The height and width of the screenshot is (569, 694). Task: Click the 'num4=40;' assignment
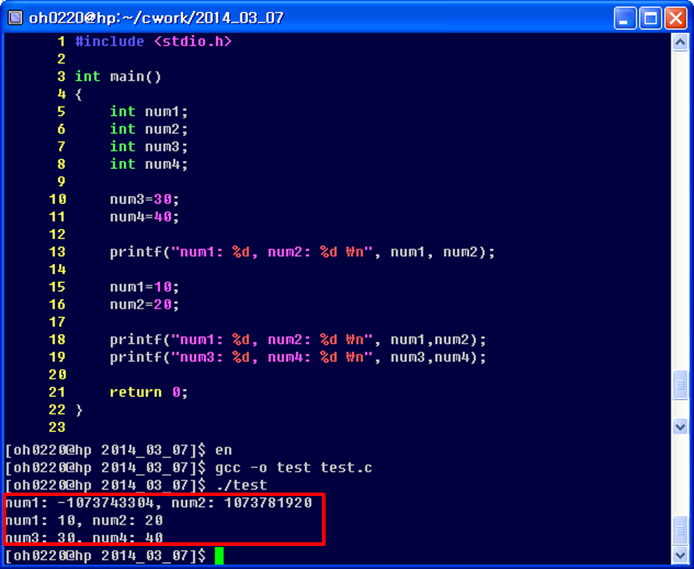click(144, 217)
